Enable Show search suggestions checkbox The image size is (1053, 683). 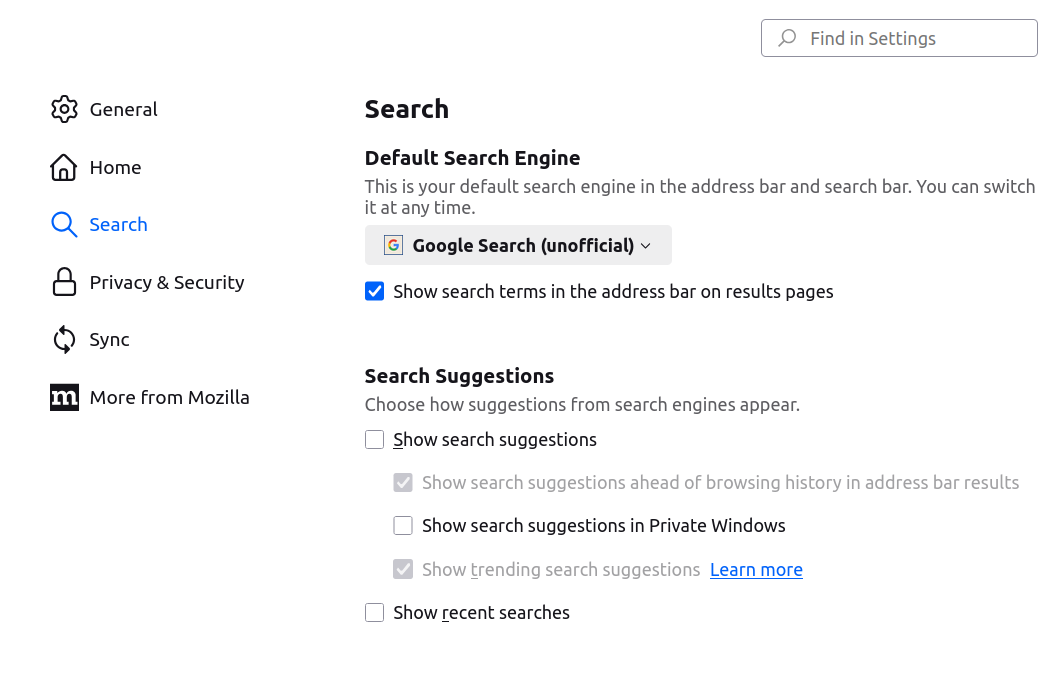(374, 439)
